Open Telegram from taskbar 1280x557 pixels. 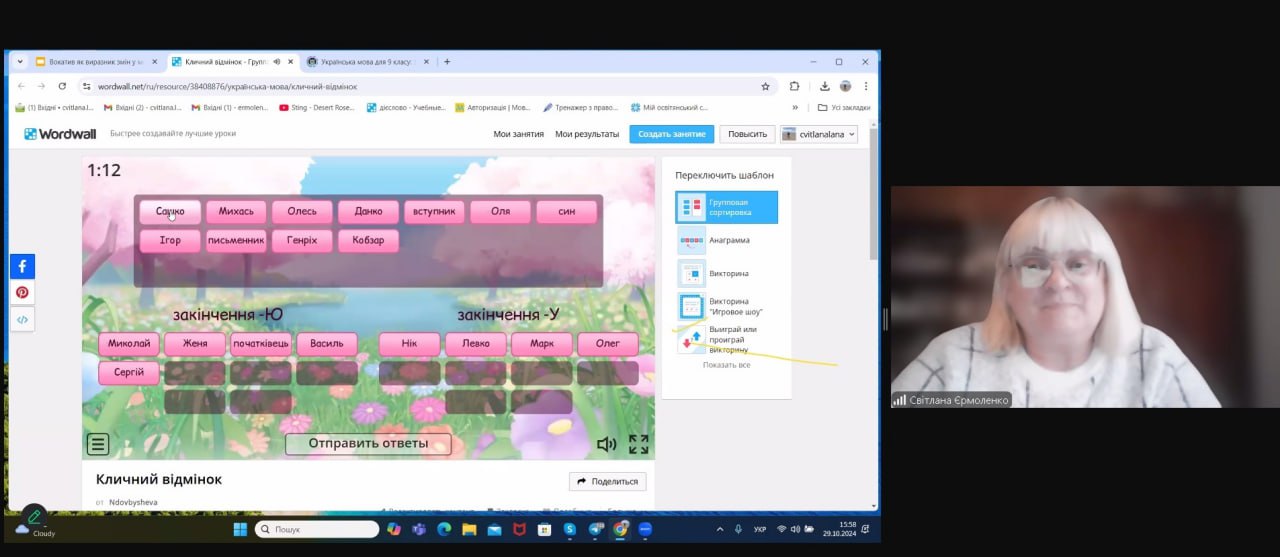(x=596, y=529)
